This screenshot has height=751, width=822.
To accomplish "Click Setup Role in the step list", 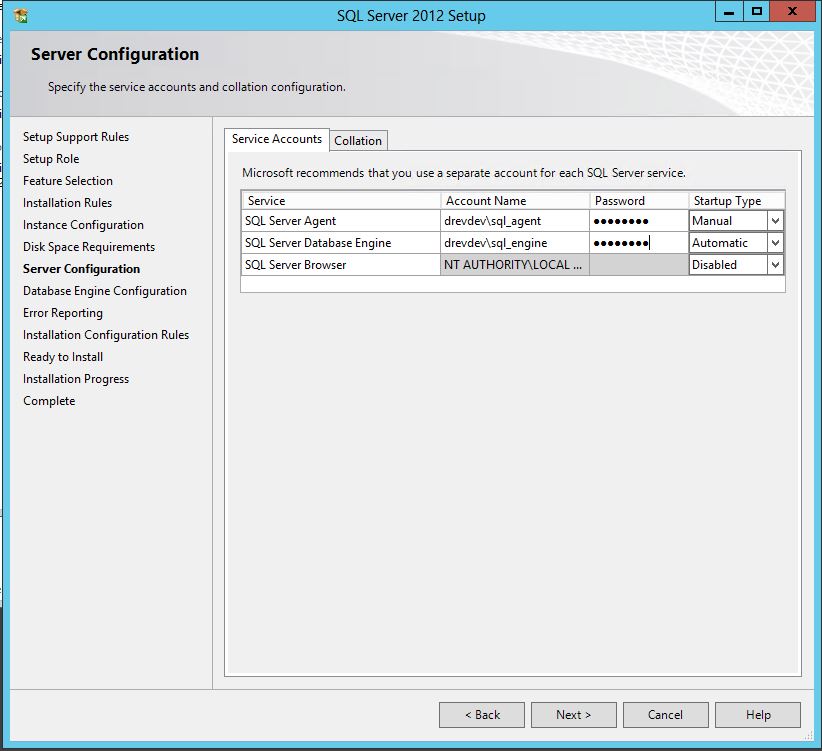I will 51,159.
